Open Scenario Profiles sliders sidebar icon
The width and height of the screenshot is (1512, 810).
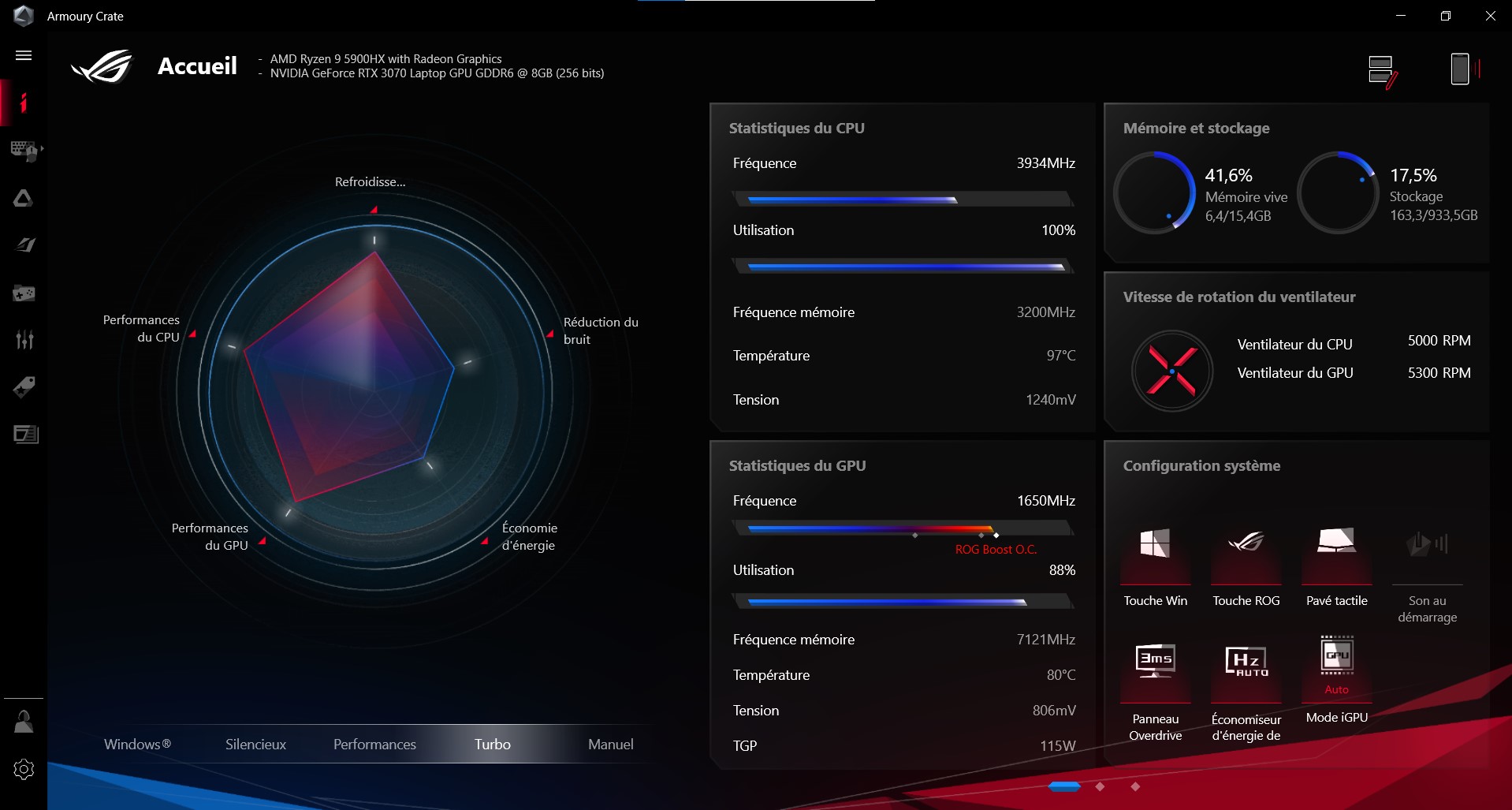(24, 340)
